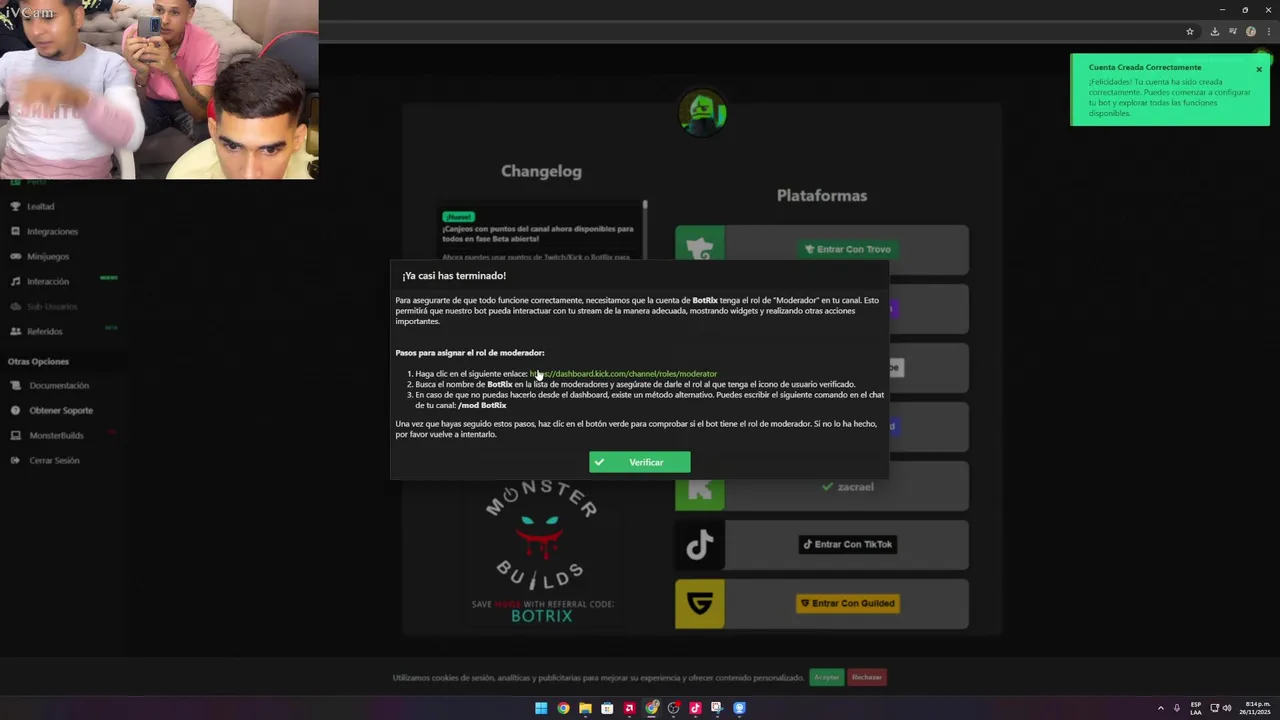The height and width of the screenshot is (720, 1280).
Task: Open AMD Software taskbar icon
Action: click(629, 708)
